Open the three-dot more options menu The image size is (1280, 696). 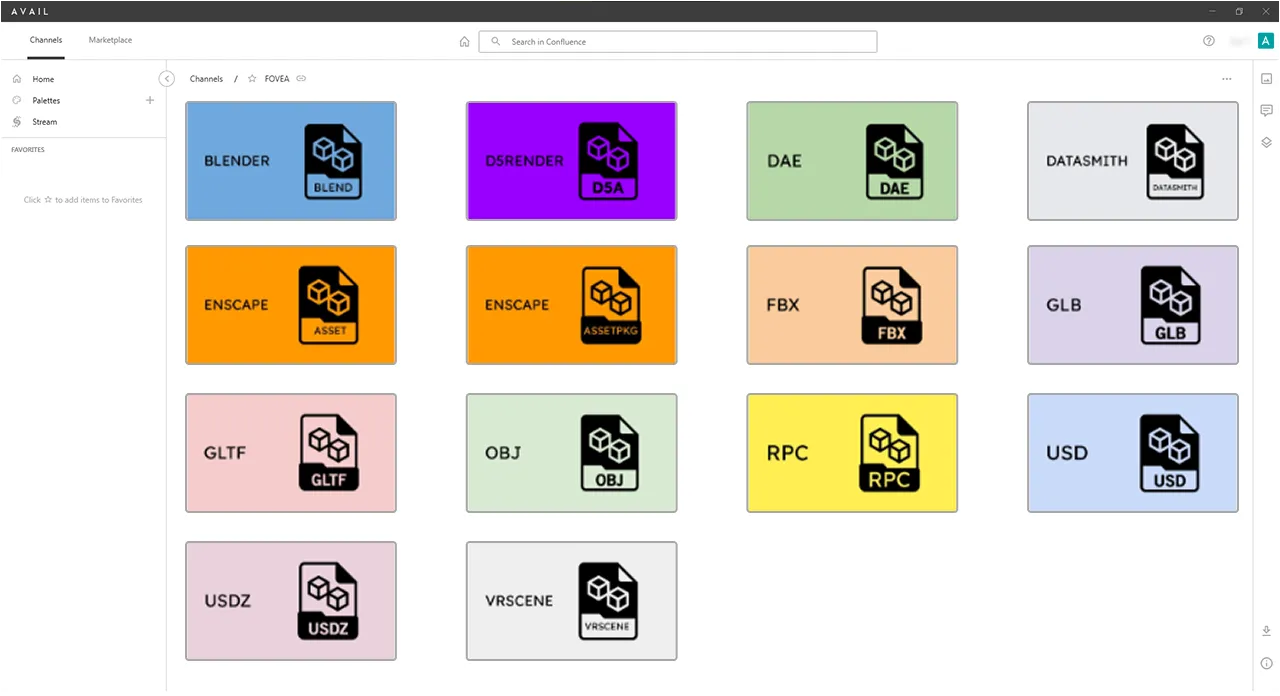tap(1227, 79)
